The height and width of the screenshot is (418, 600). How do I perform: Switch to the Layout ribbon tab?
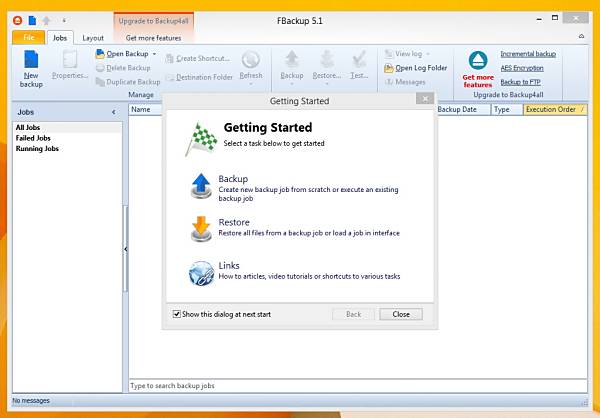click(x=93, y=38)
